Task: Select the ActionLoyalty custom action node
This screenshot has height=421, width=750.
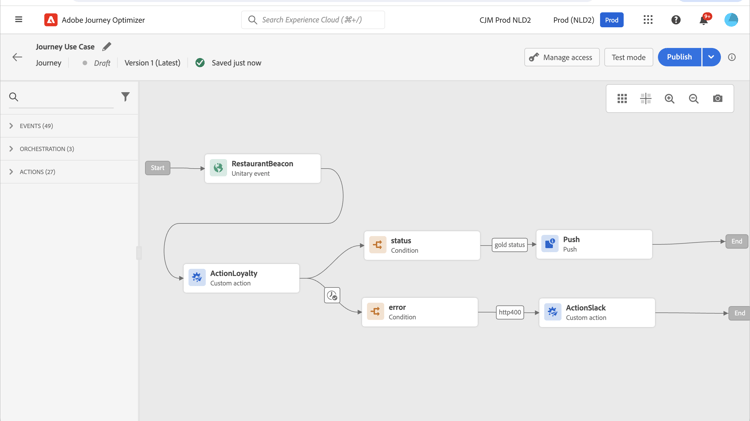Action: [x=241, y=278]
